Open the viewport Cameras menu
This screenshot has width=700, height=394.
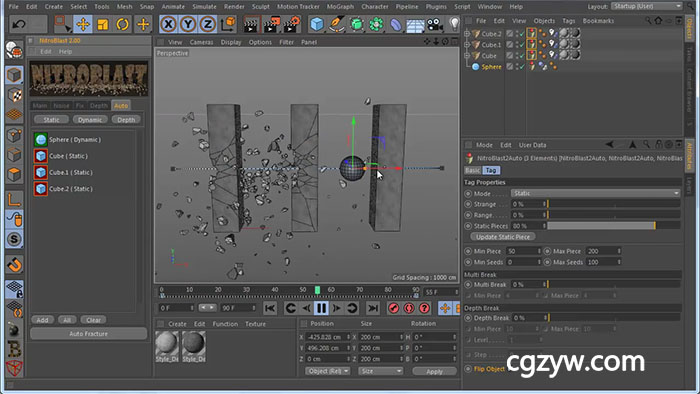tap(201, 42)
